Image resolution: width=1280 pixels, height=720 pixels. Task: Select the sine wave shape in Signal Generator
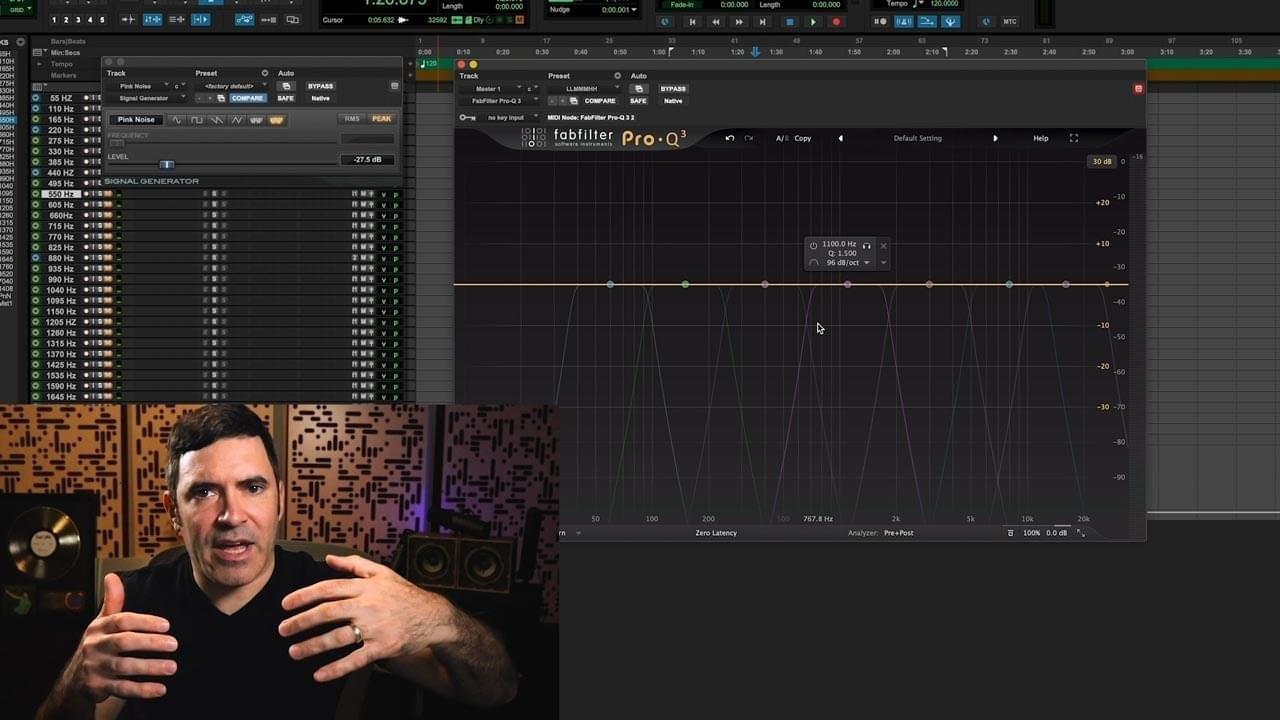click(177, 120)
